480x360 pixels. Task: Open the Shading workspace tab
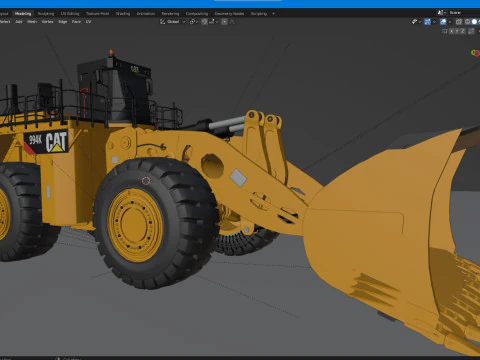coord(123,14)
